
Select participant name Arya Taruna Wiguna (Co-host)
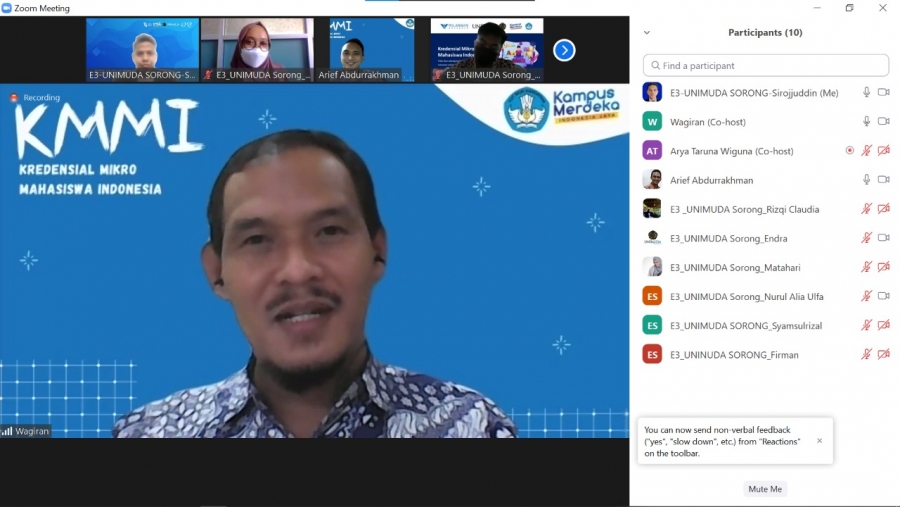[732, 151]
